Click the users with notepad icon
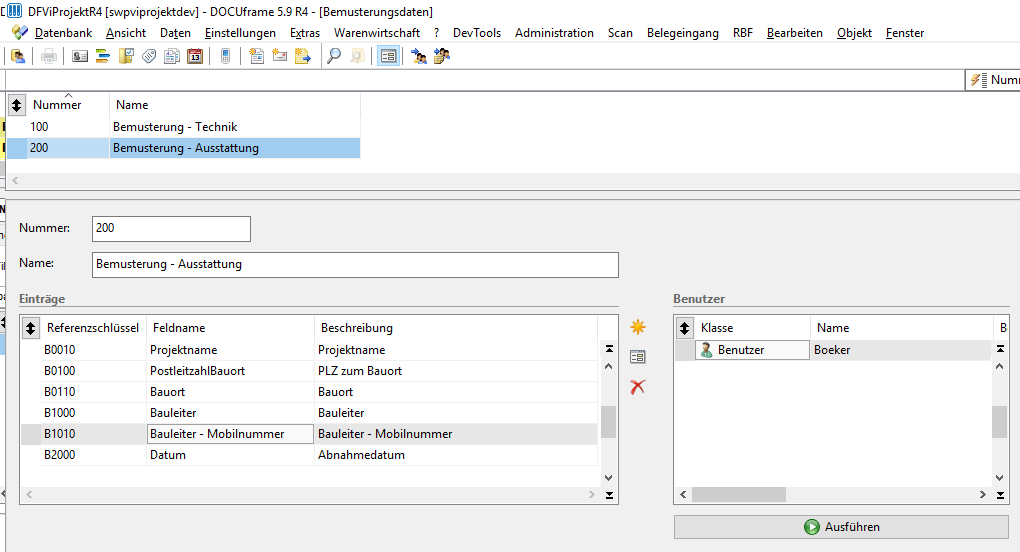Screen dimensions: 1020x552 click(x=442, y=57)
